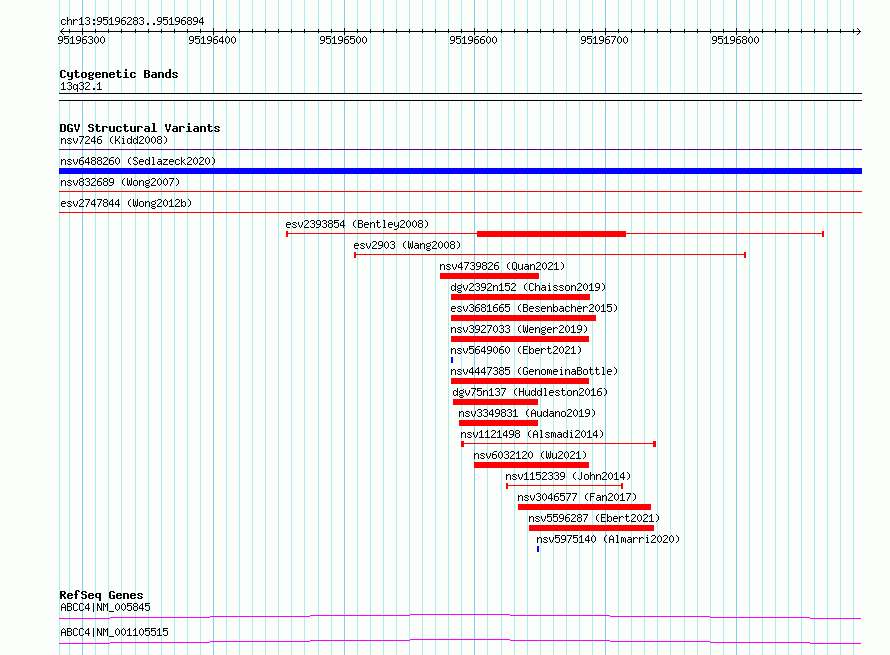Open the nsv6488260 (Sedlazeck2020) label
Viewport: 890px width, 655px height.
pos(138,161)
